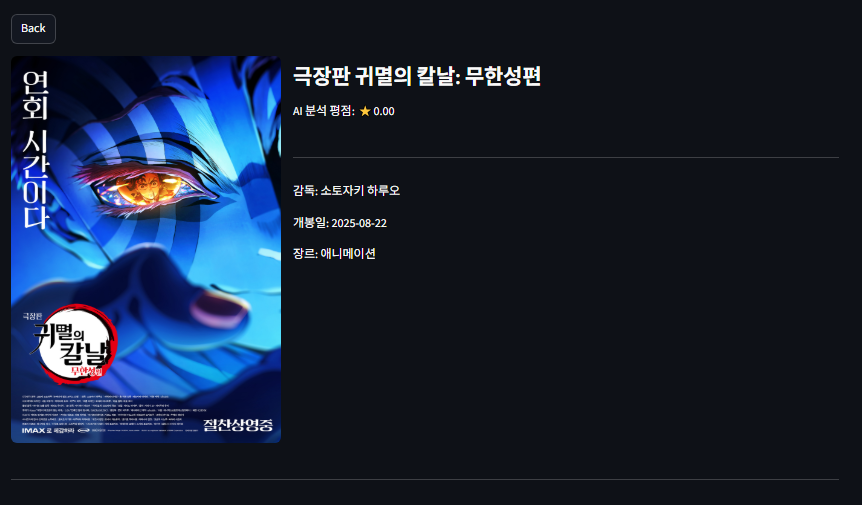Click the Back button
The image size is (862, 505).
pos(33,29)
